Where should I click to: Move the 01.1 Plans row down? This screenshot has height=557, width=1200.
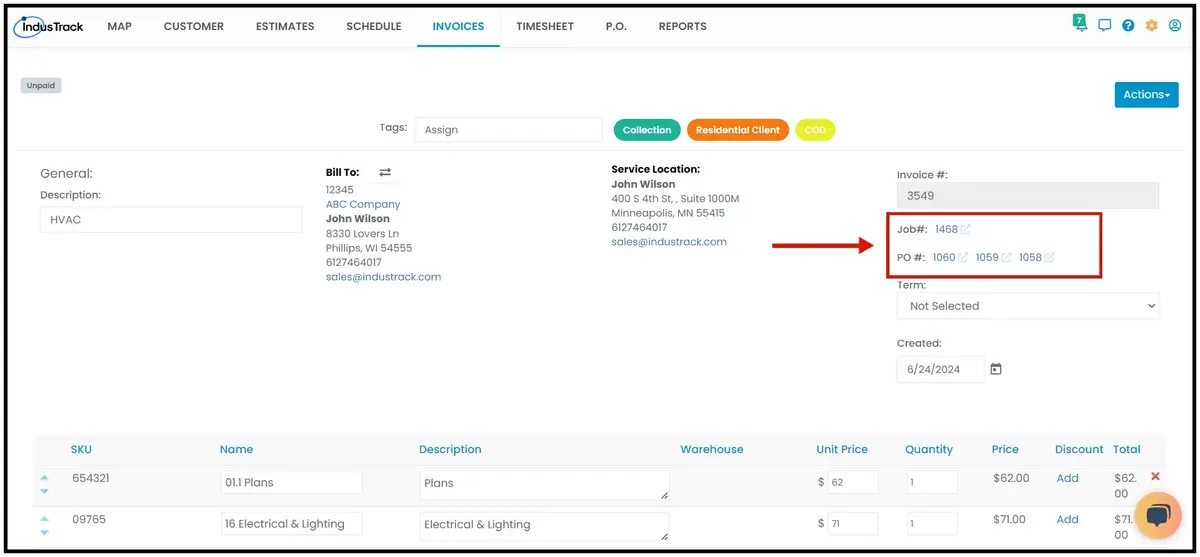pyautogui.click(x=44, y=490)
